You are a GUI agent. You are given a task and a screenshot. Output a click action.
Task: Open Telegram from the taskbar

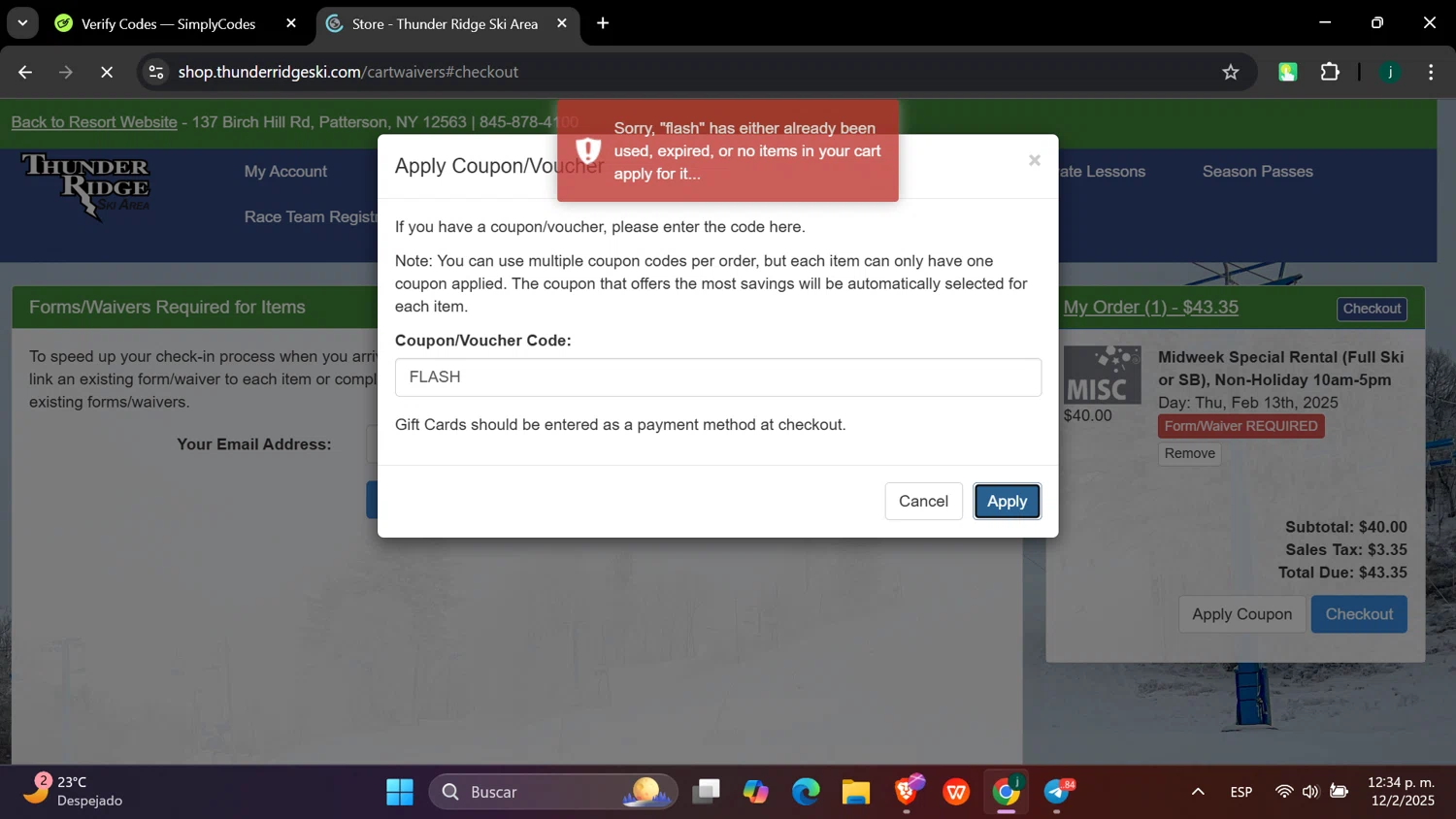click(x=1057, y=792)
